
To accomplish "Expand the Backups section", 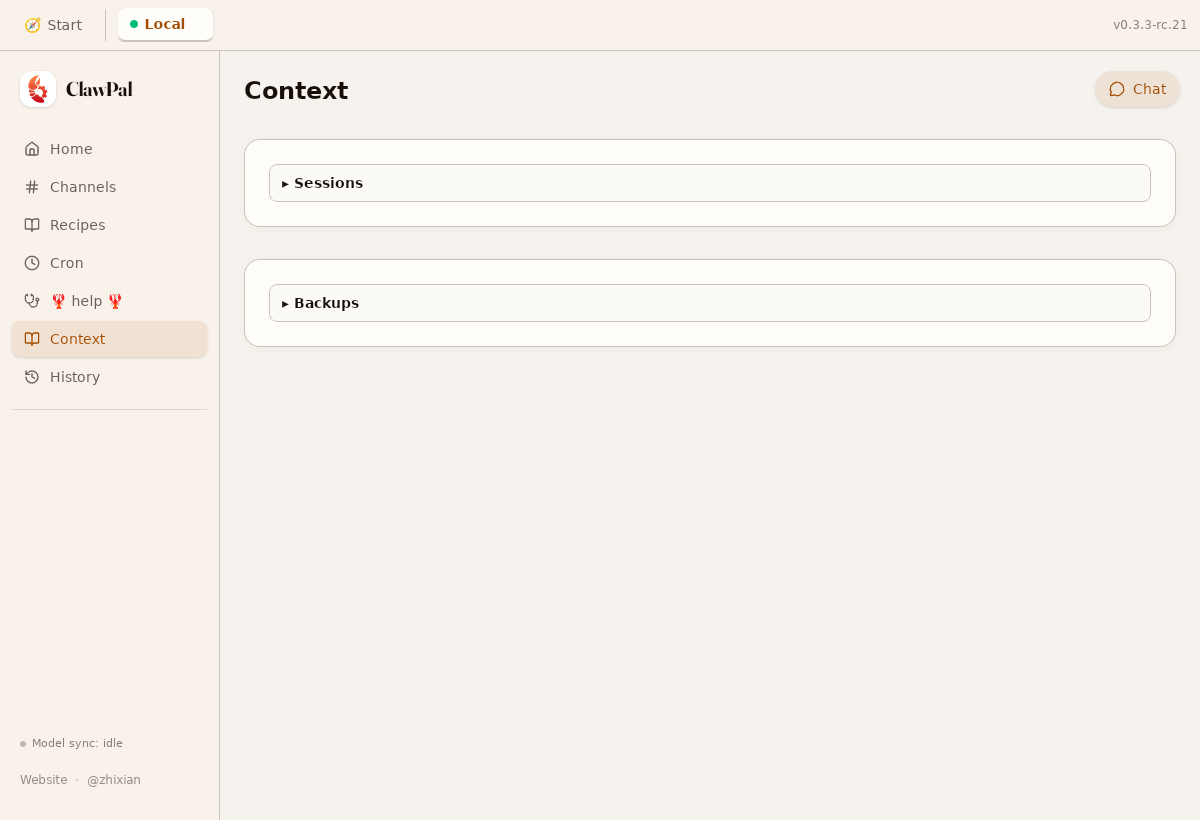I will point(325,303).
